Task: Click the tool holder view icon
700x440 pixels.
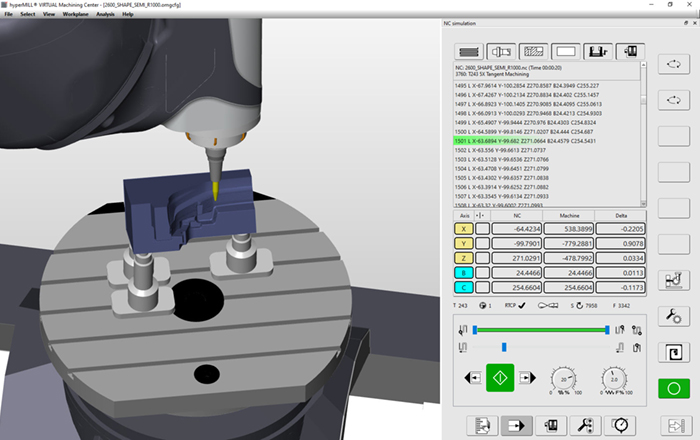Action: (x=501, y=52)
